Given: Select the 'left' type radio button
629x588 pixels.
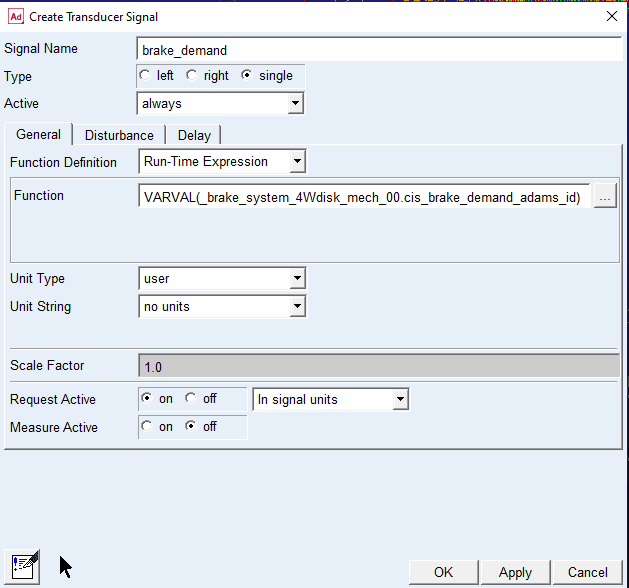Looking at the screenshot, I should coord(145,75).
